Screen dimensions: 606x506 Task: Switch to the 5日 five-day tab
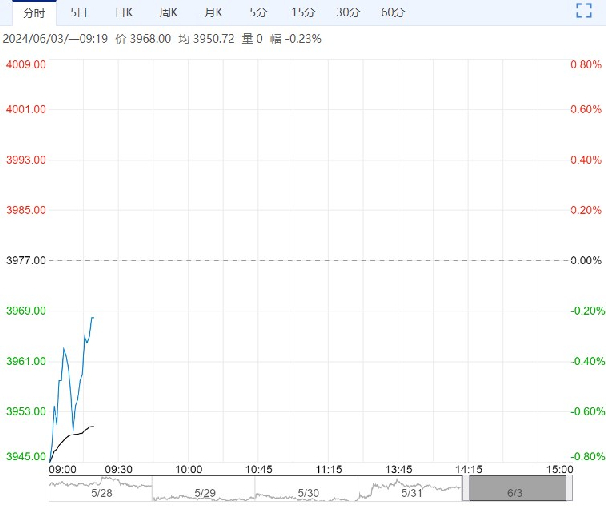(x=79, y=12)
